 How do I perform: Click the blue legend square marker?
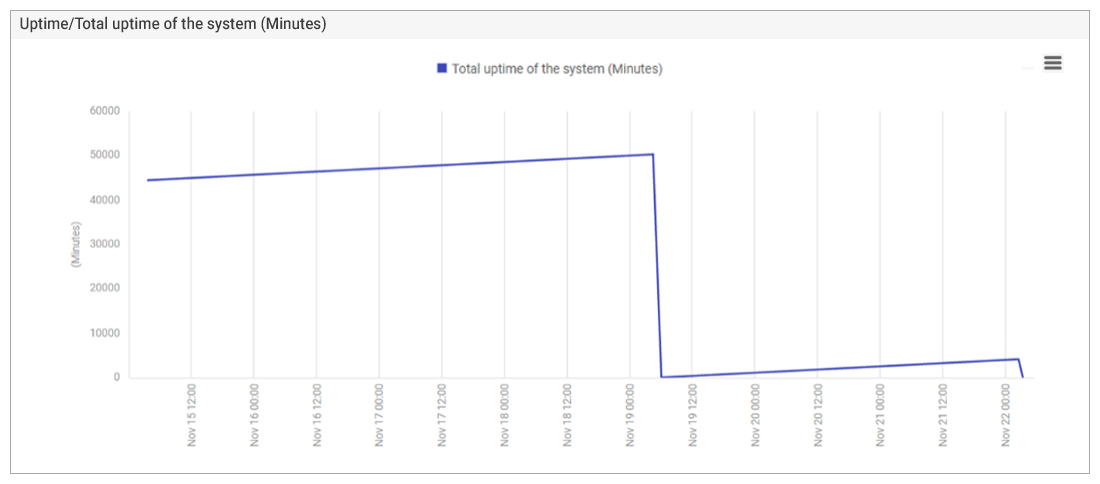pos(442,68)
